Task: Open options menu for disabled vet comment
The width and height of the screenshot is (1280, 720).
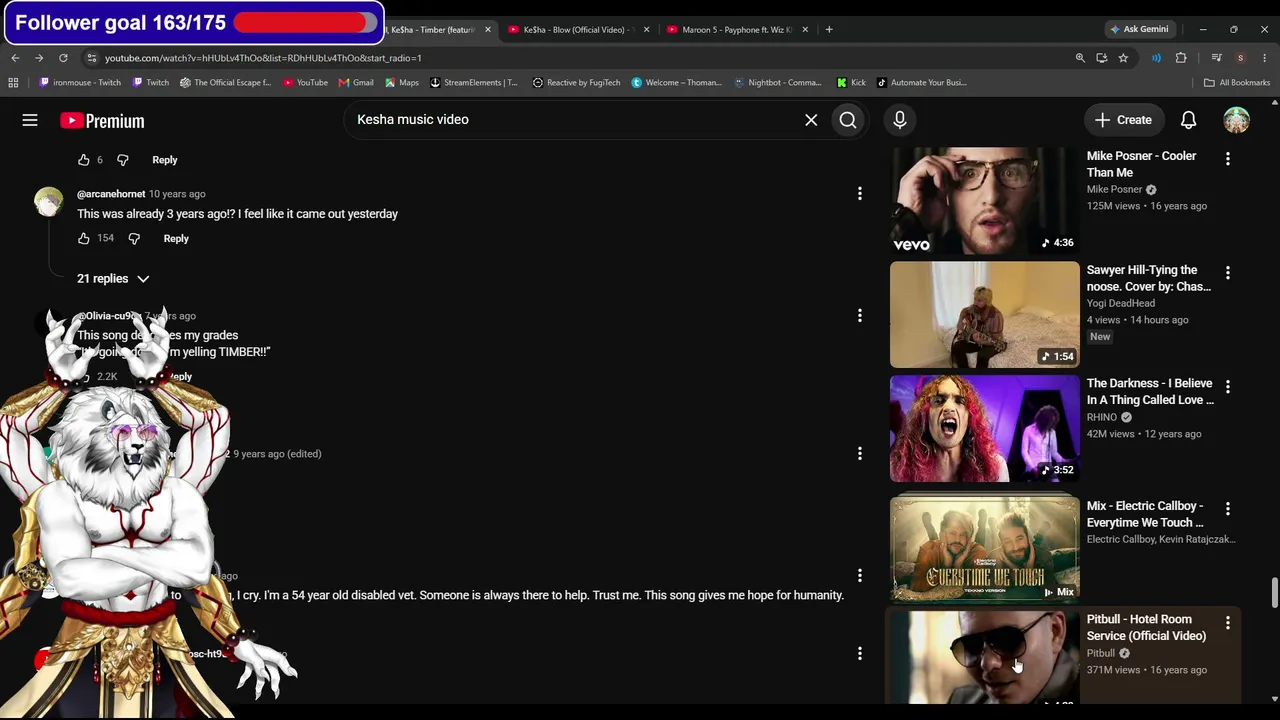Action: (x=860, y=576)
